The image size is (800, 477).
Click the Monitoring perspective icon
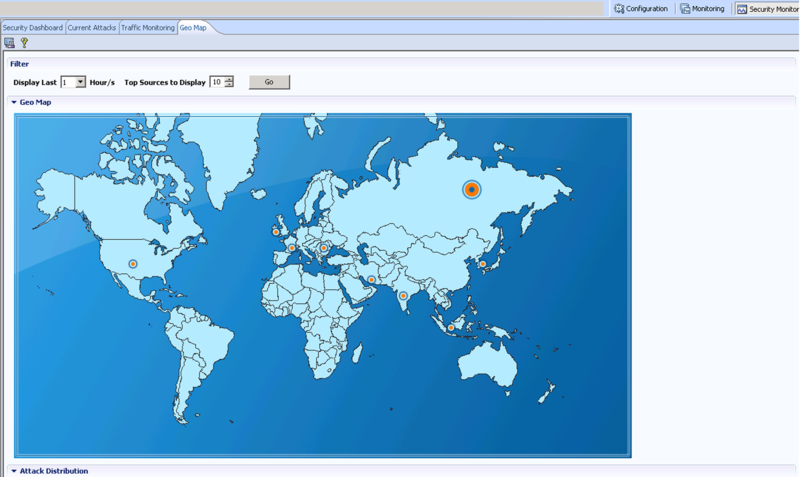[x=685, y=9]
